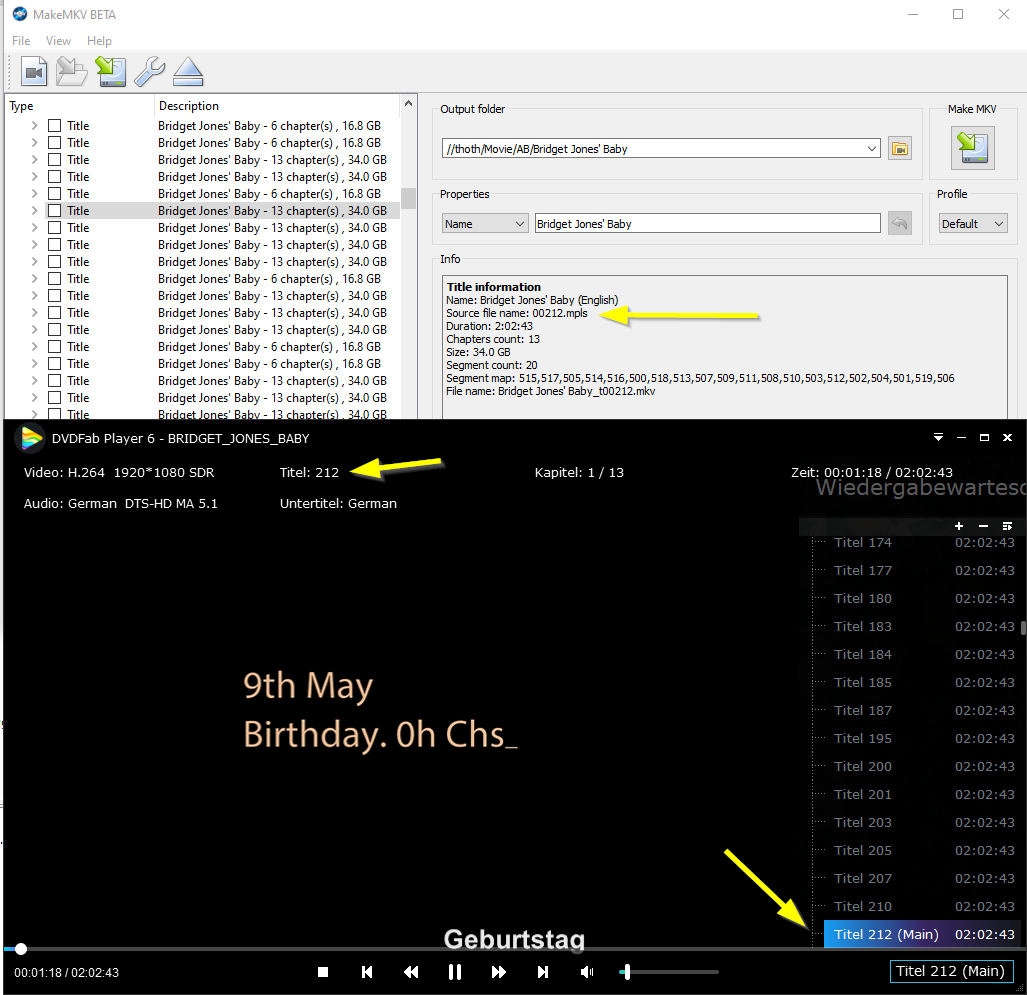
Task: Stop playback with the square stop button
Action: pyautogui.click(x=323, y=972)
